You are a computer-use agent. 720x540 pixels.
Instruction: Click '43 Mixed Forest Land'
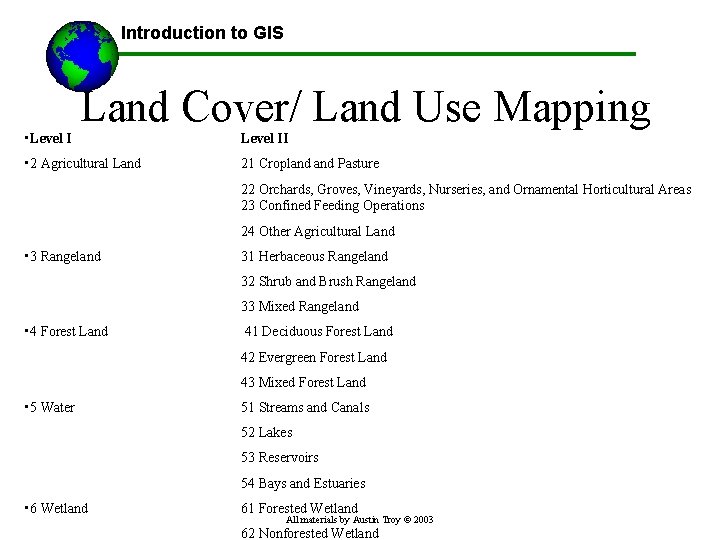[x=304, y=382]
